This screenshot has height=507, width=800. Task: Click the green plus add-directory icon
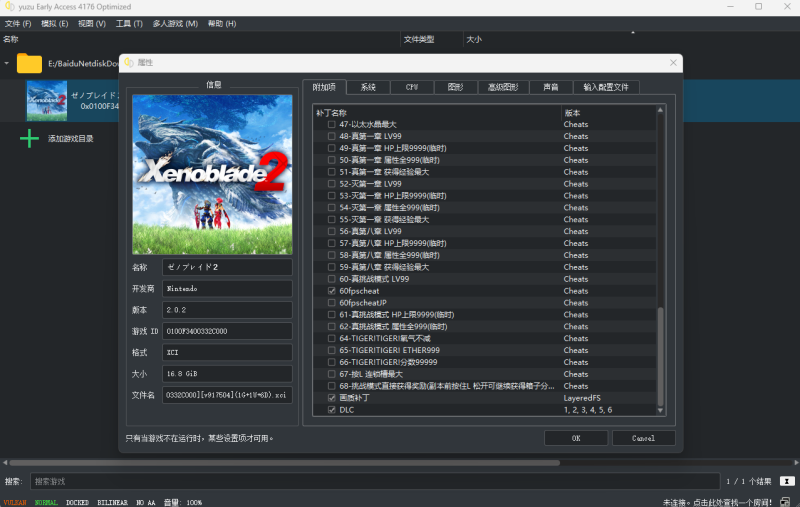29,138
